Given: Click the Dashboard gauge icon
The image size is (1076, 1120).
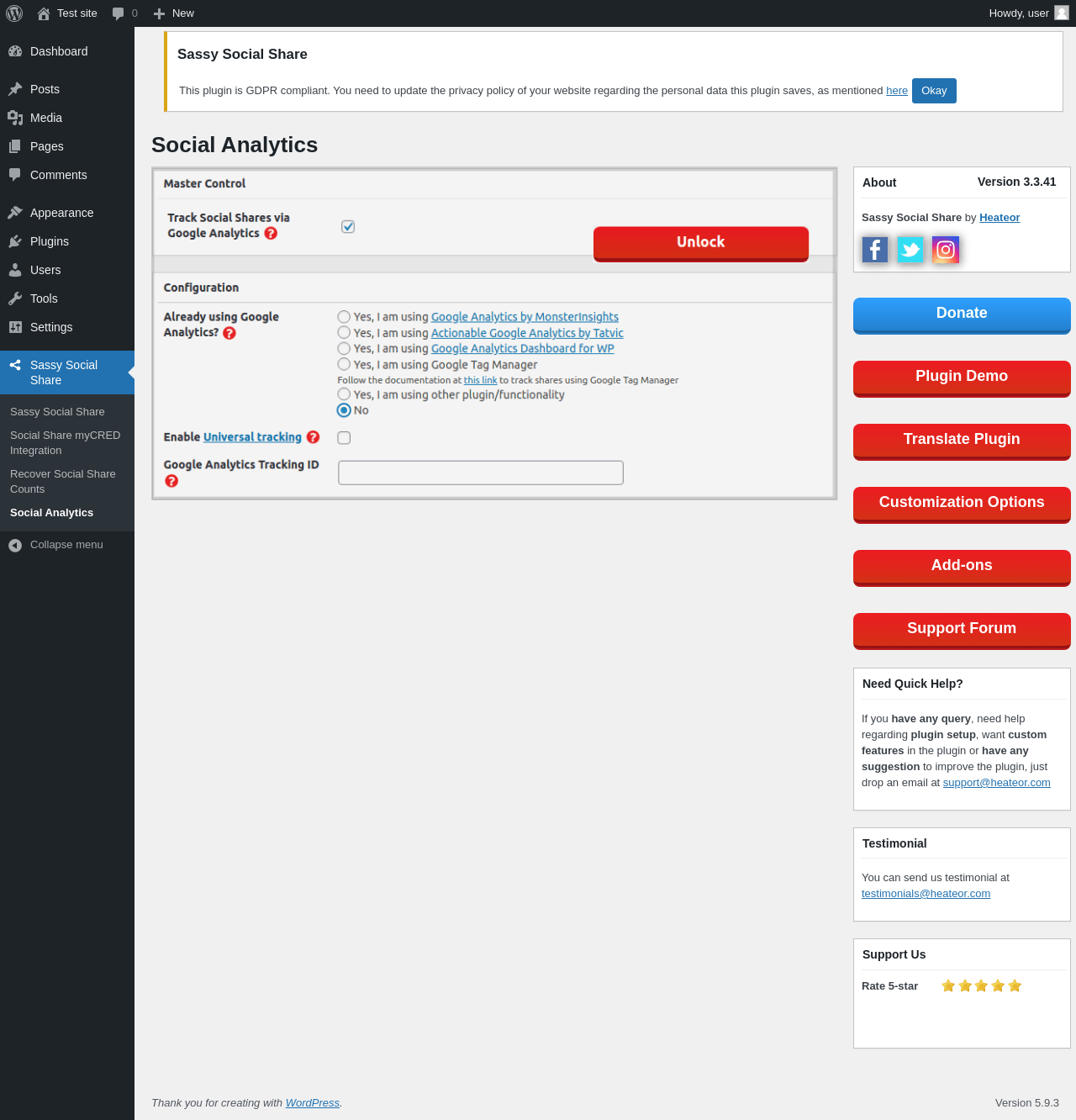Looking at the screenshot, I should (x=15, y=51).
